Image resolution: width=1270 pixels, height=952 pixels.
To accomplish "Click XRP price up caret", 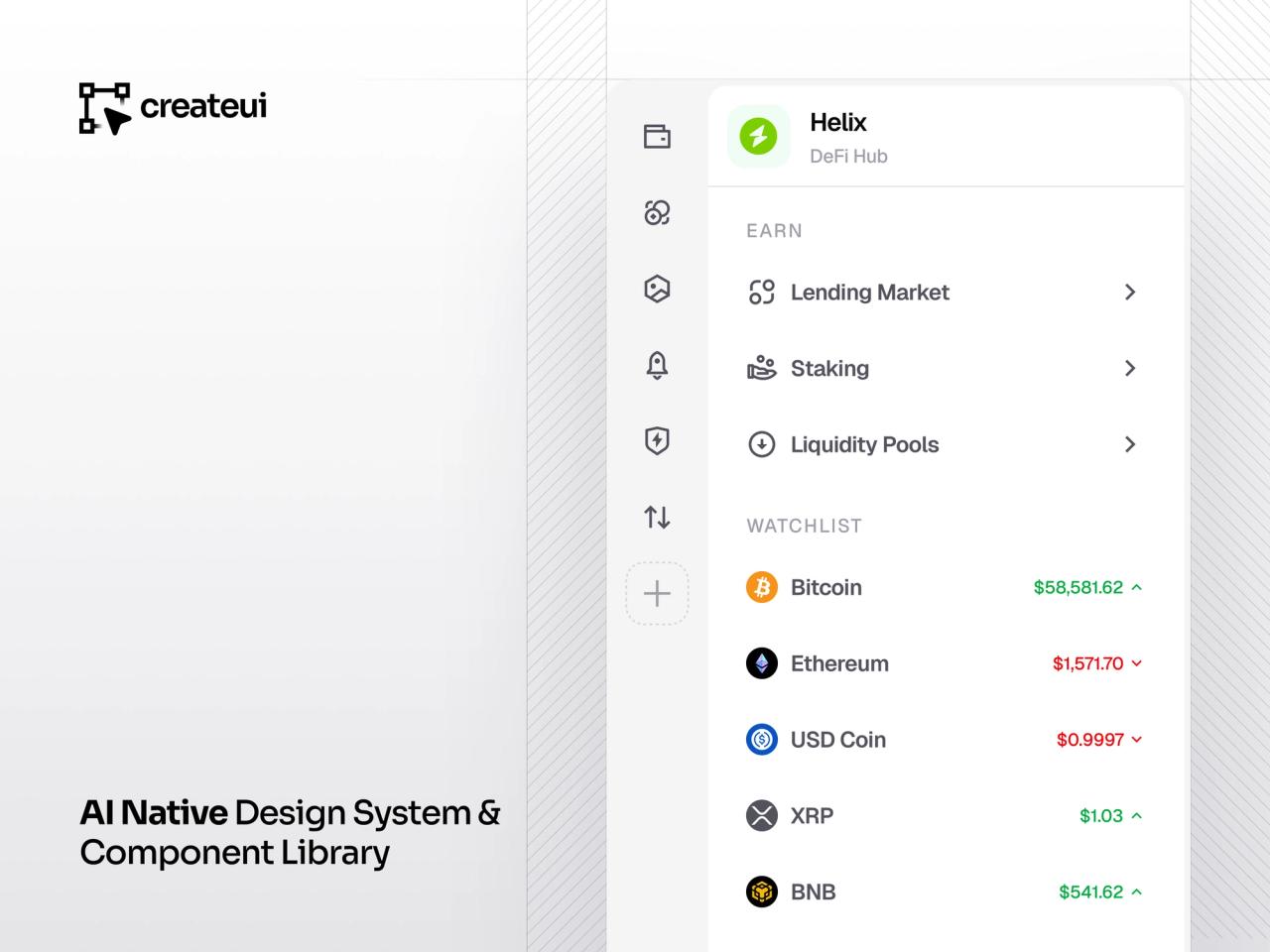I will click(1137, 815).
